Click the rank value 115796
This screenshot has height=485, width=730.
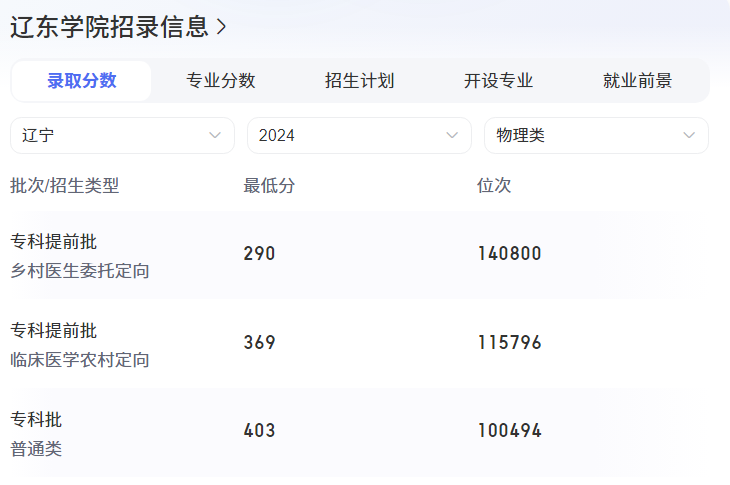[510, 343]
